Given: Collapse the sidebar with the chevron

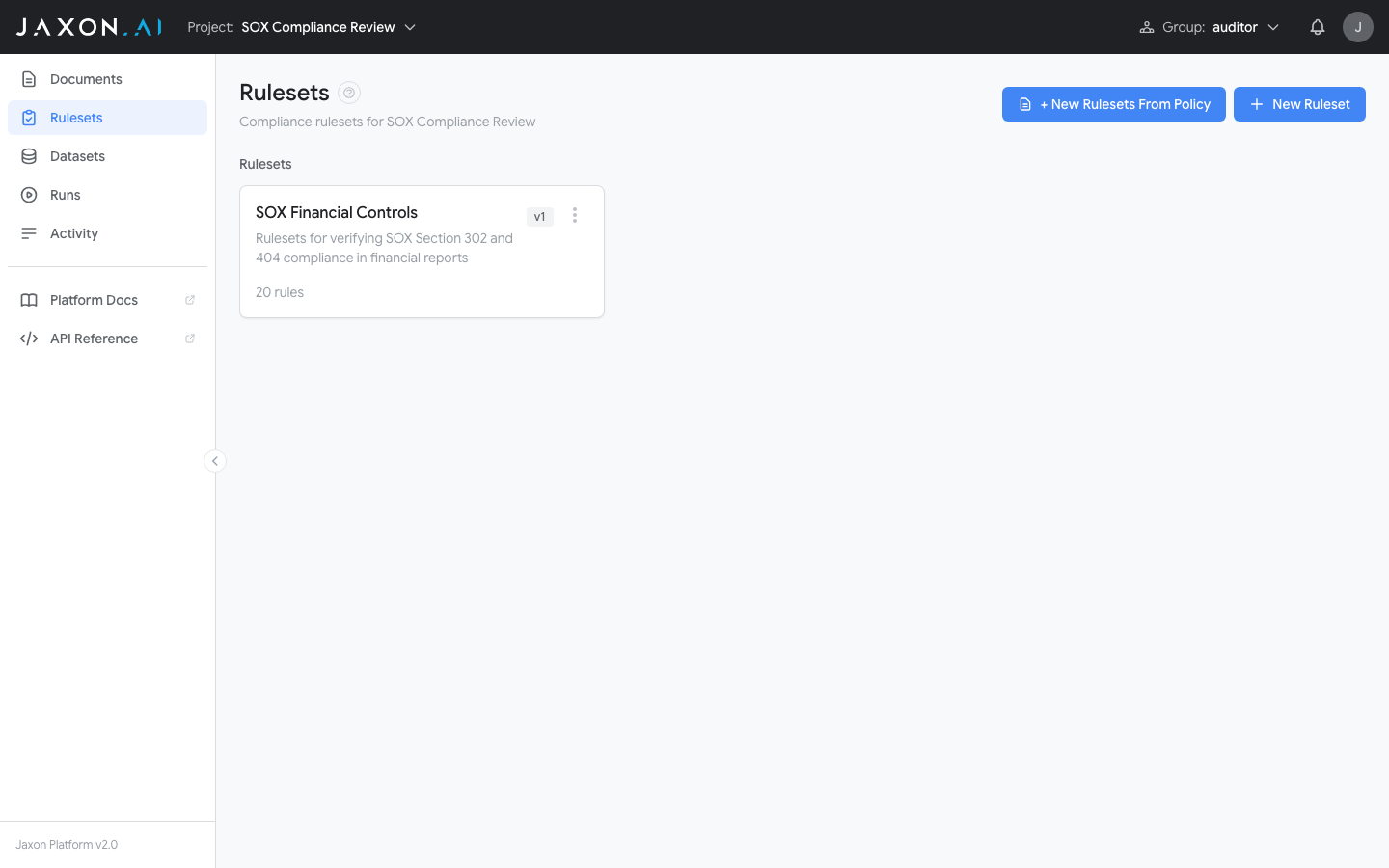Looking at the screenshot, I should 214,461.
